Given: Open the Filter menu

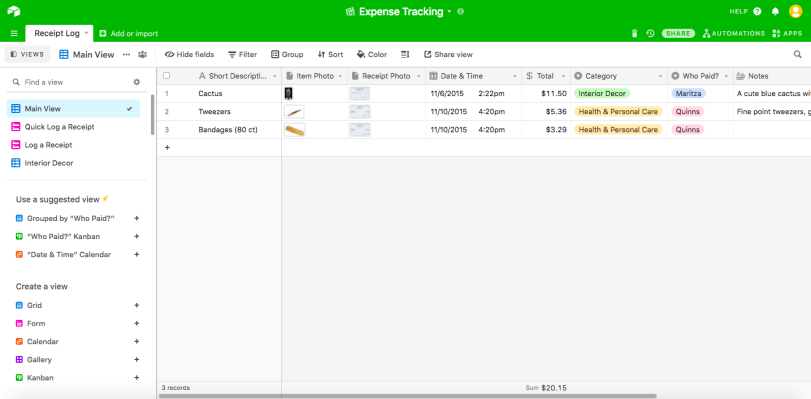Looking at the screenshot, I should [243, 54].
